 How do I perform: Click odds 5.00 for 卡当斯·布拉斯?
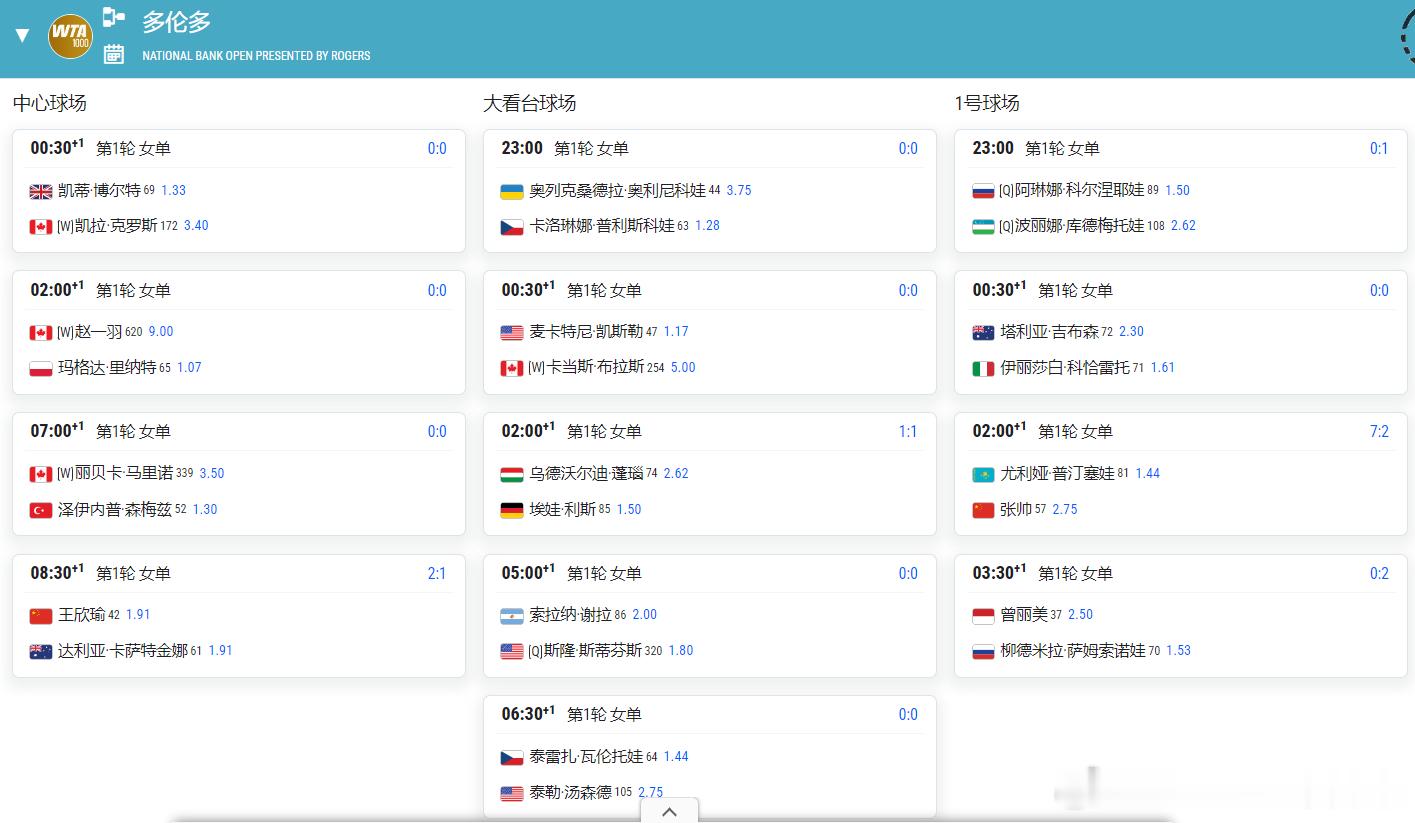pos(683,367)
